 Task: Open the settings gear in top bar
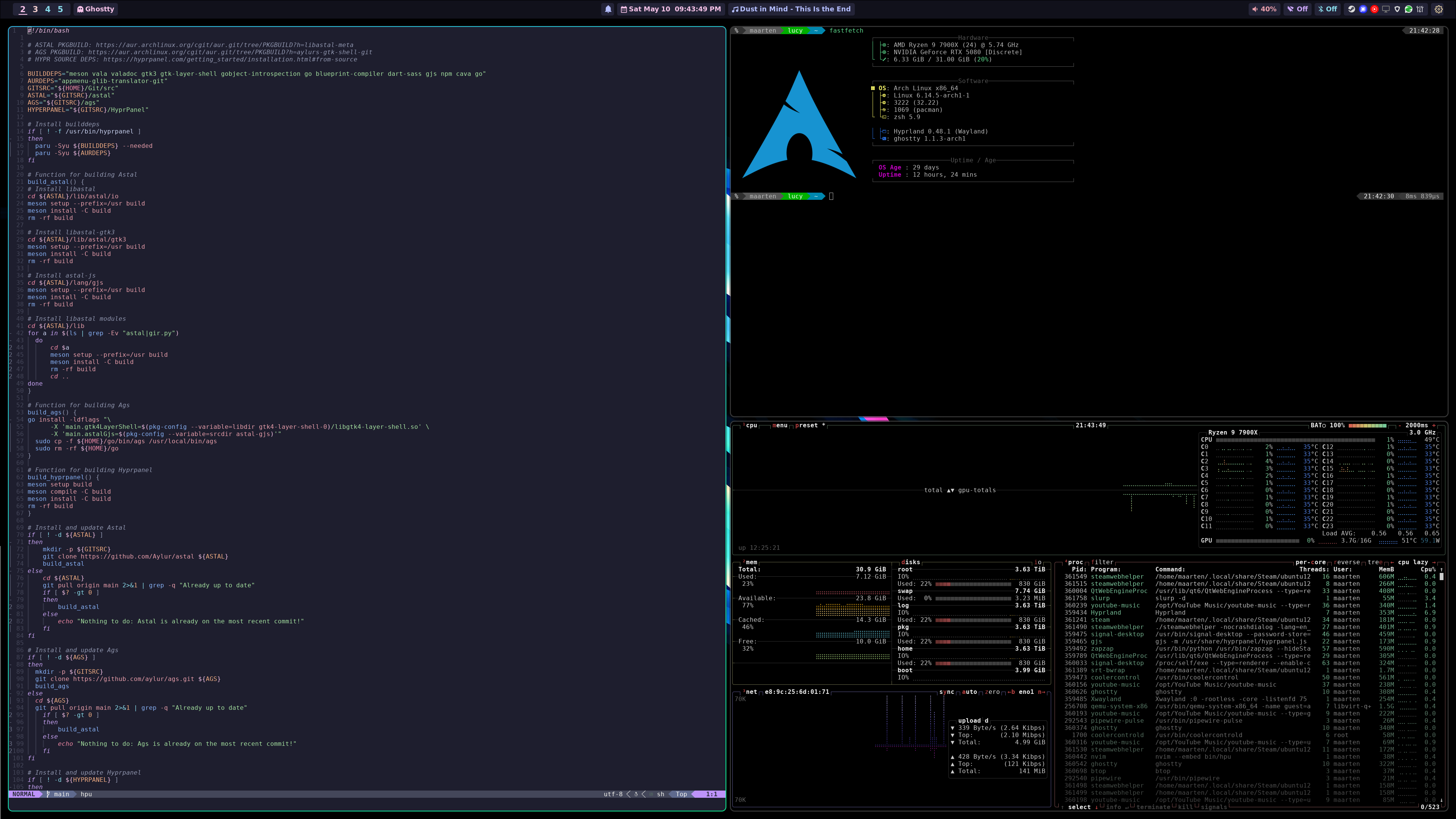point(1439,9)
